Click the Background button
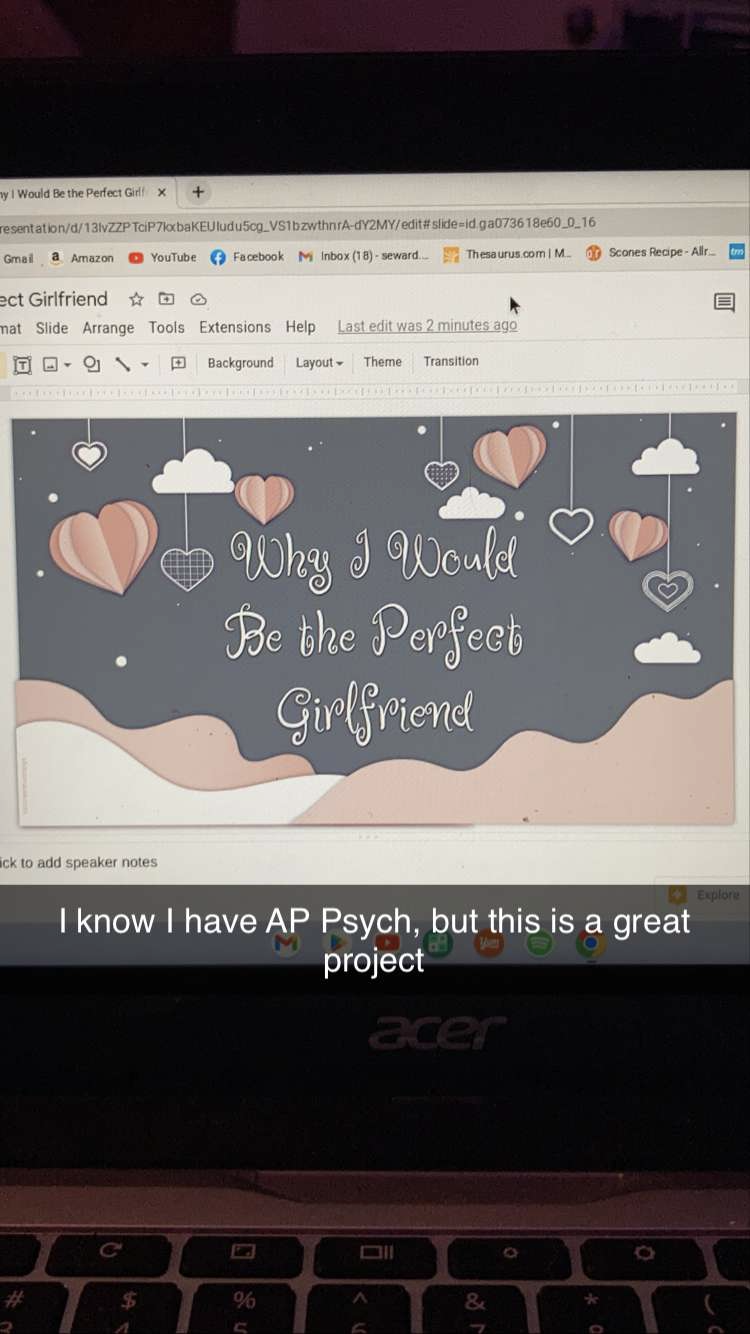The height and width of the screenshot is (1334, 750). coord(240,363)
